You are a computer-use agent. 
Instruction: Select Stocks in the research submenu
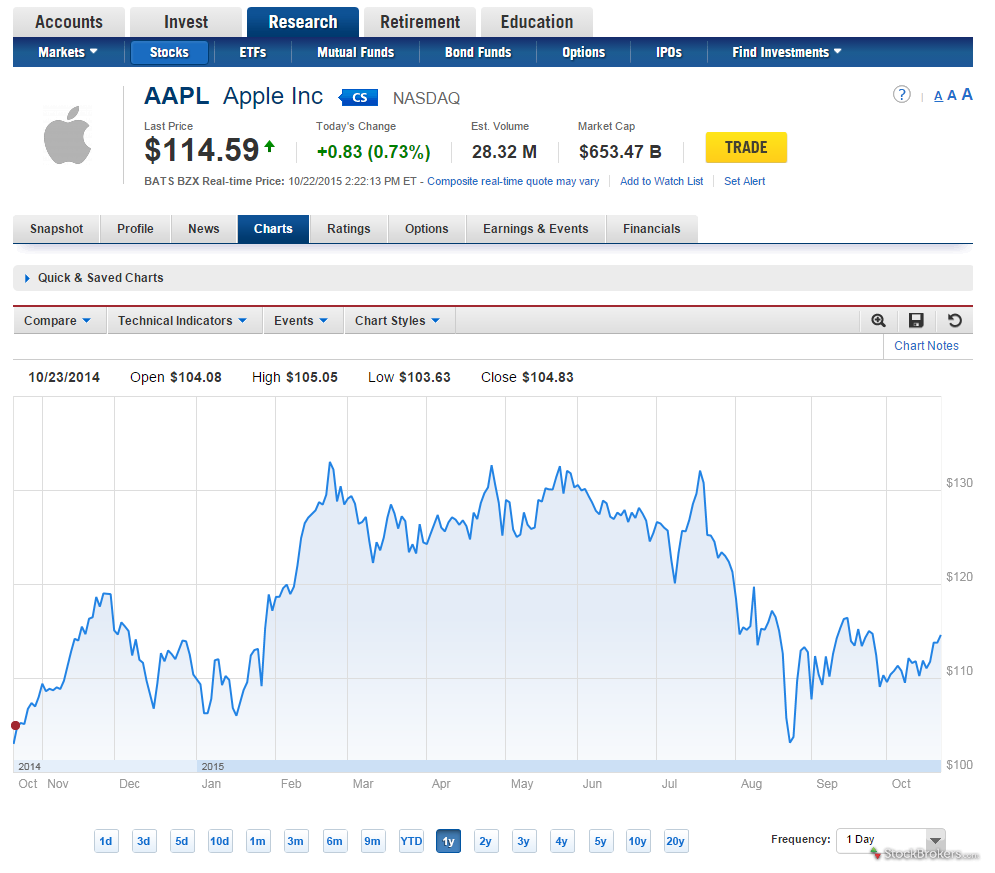pos(169,52)
